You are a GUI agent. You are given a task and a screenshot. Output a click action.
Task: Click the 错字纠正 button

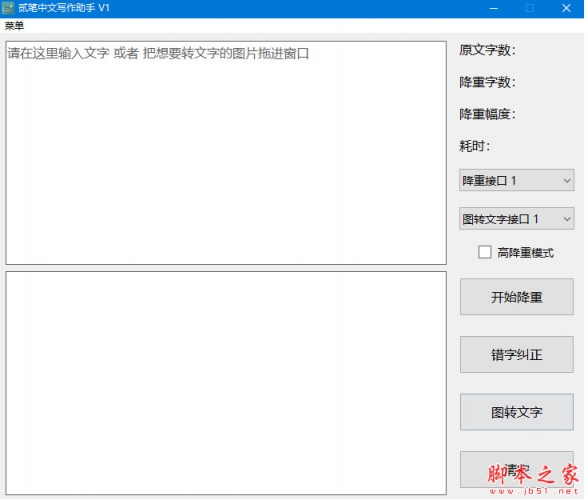pos(516,354)
